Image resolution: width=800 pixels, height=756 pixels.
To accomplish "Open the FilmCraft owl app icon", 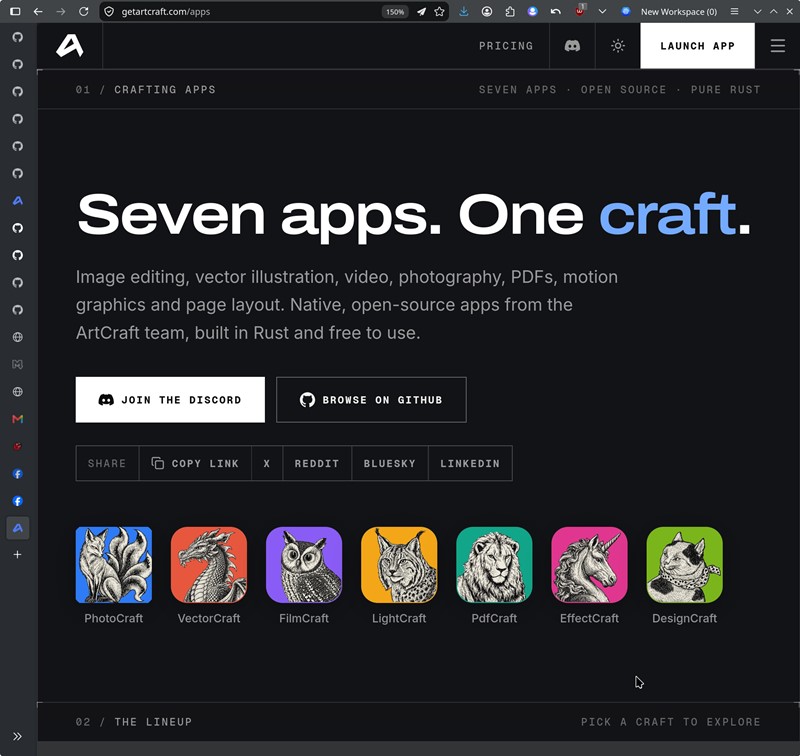I will click(x=304, y=565).
